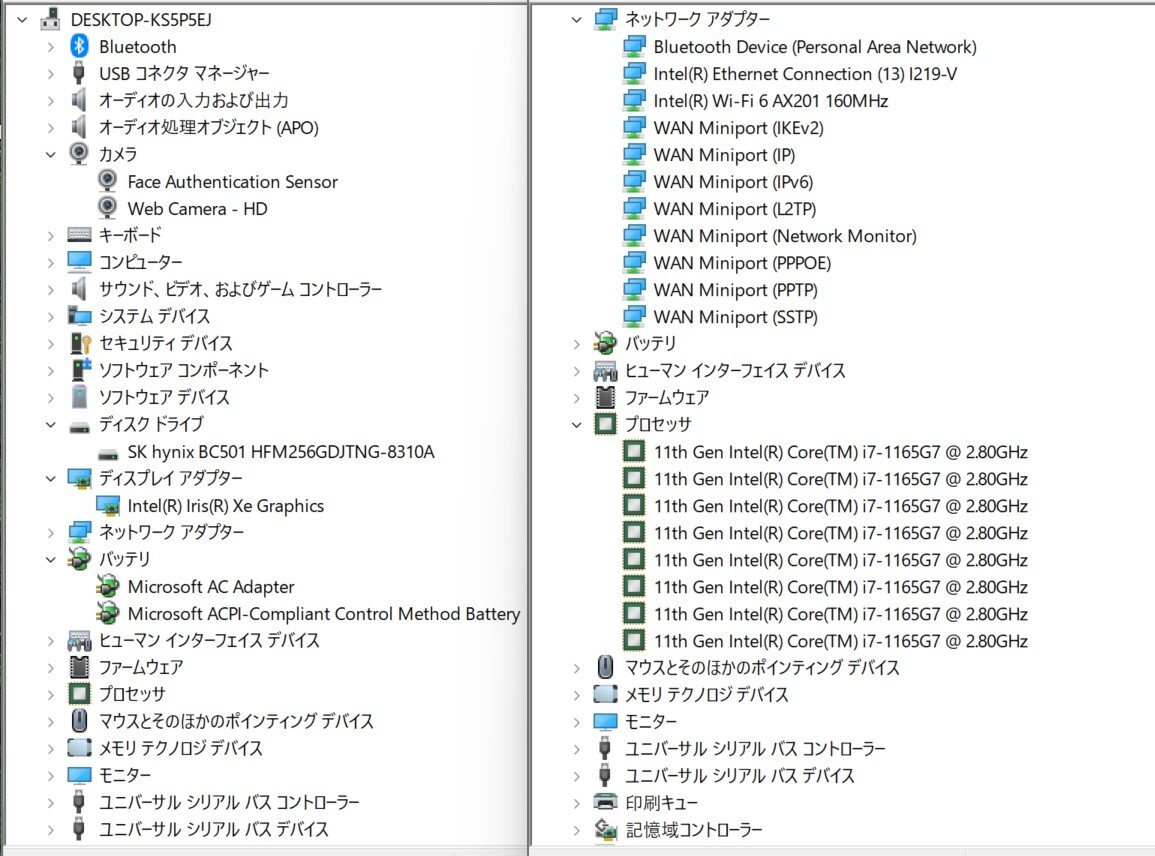Click the SK hynix BC501 disk drive icon
Viewport: 1155px width, 856px height.
coord(108,454)
